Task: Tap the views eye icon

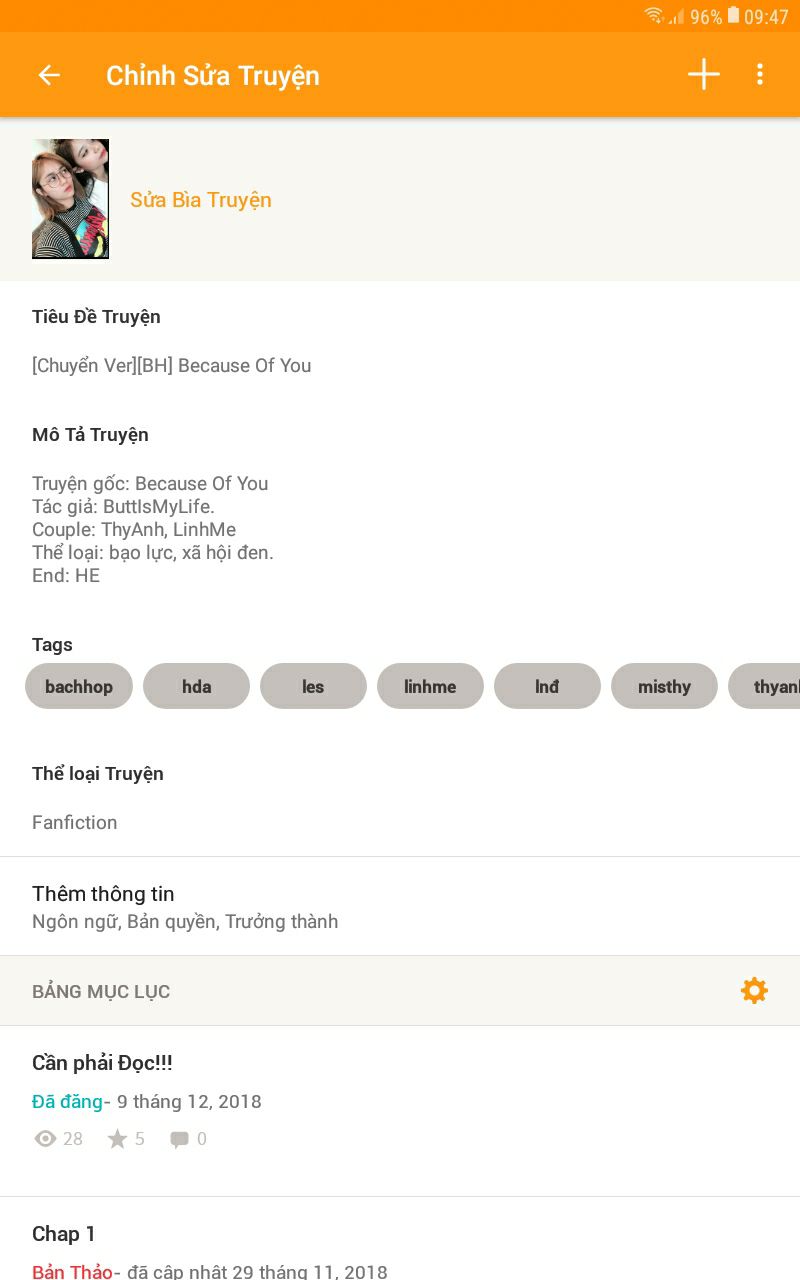Action: (45, 1139)
